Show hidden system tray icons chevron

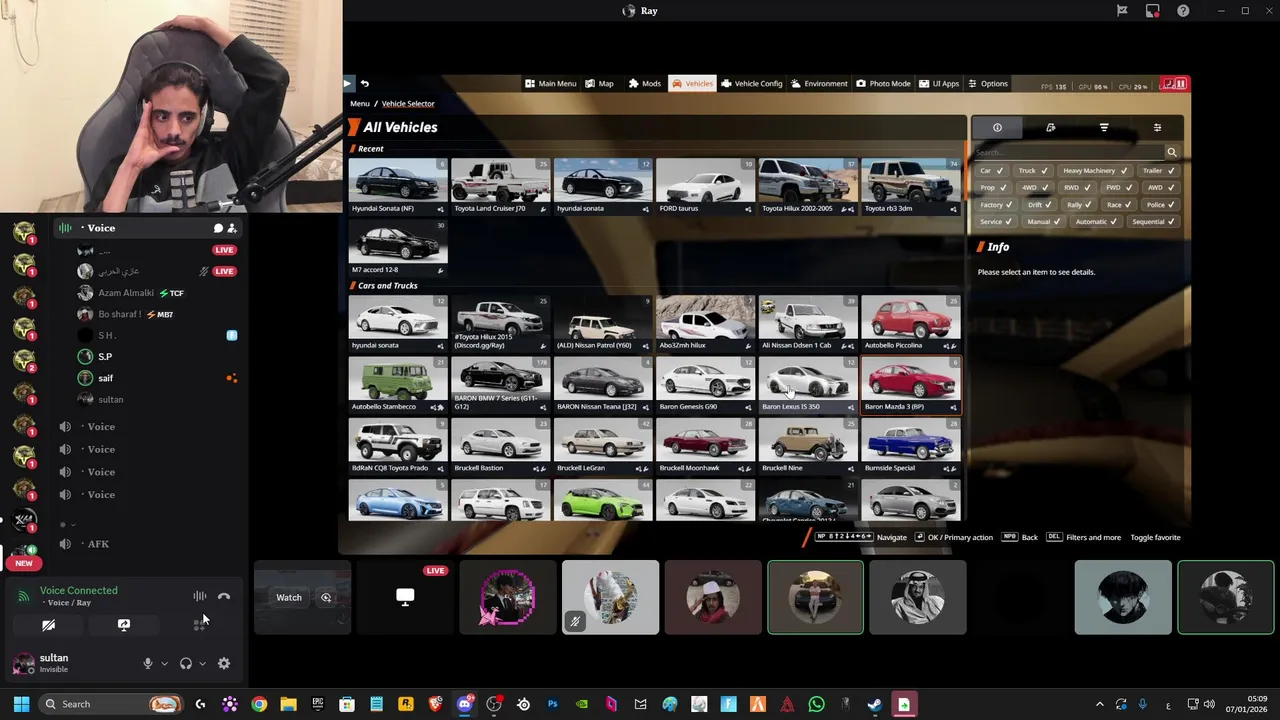[1099, 704]
